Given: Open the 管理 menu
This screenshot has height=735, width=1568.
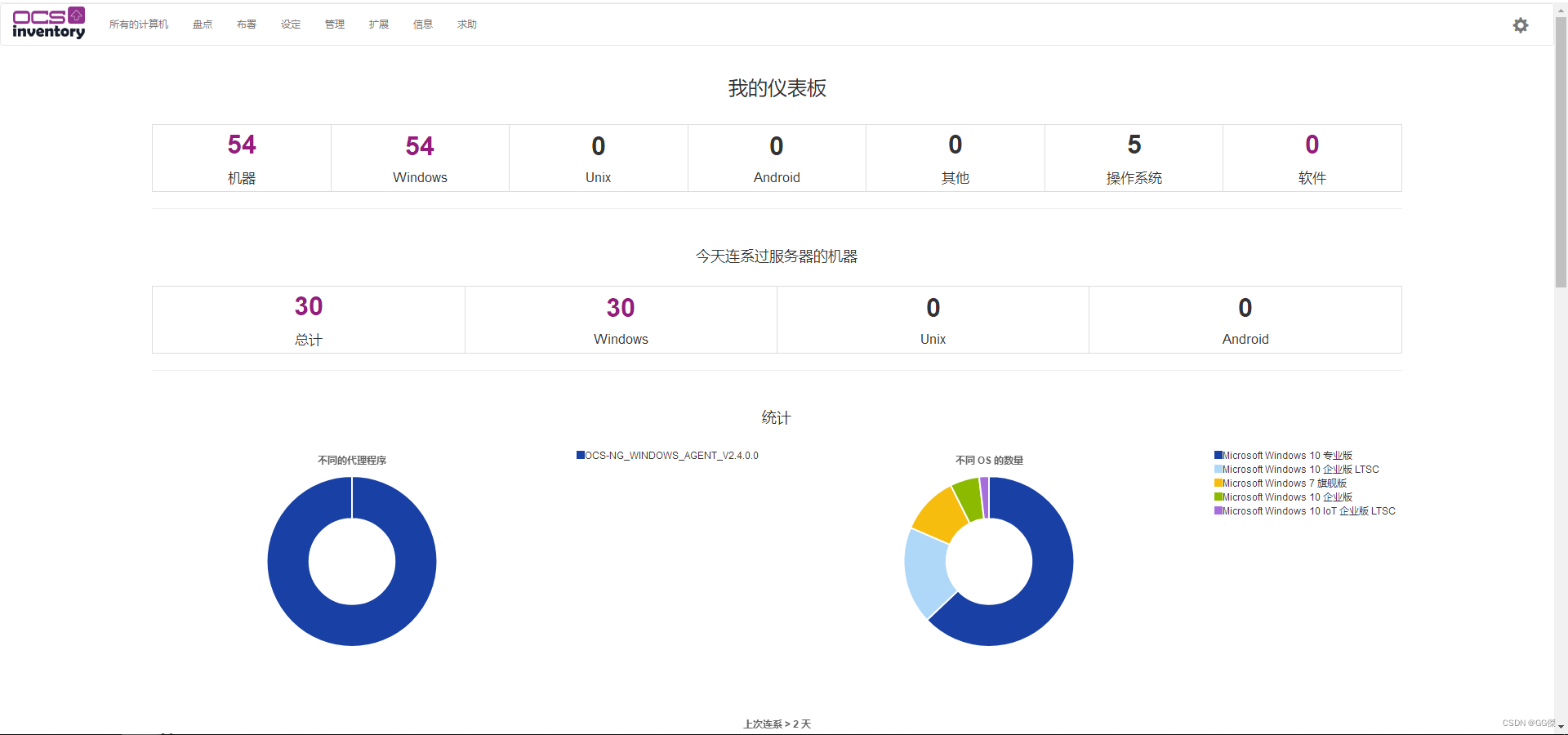Looking at the screenshot, I should click(x=334, y=24).
